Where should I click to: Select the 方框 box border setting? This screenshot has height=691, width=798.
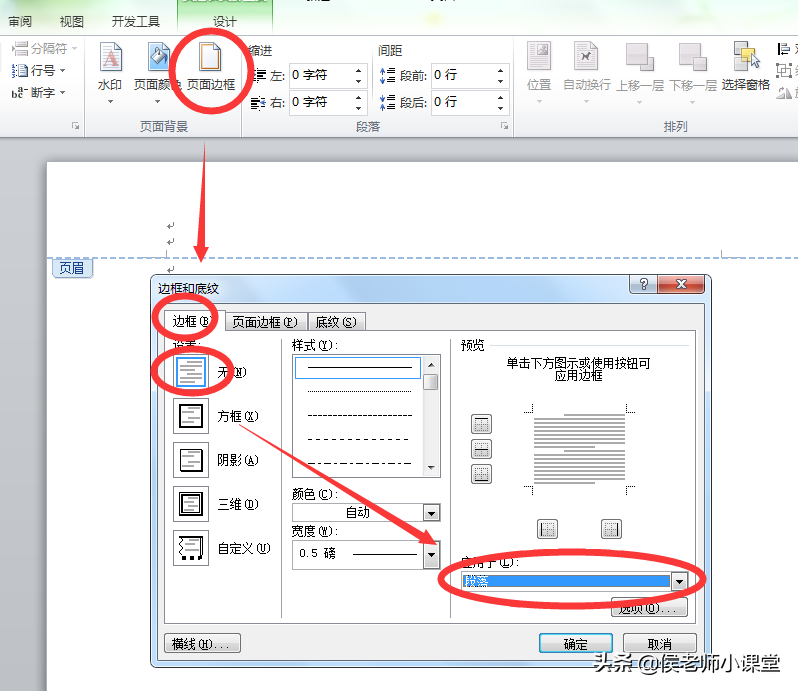[191, 416]
